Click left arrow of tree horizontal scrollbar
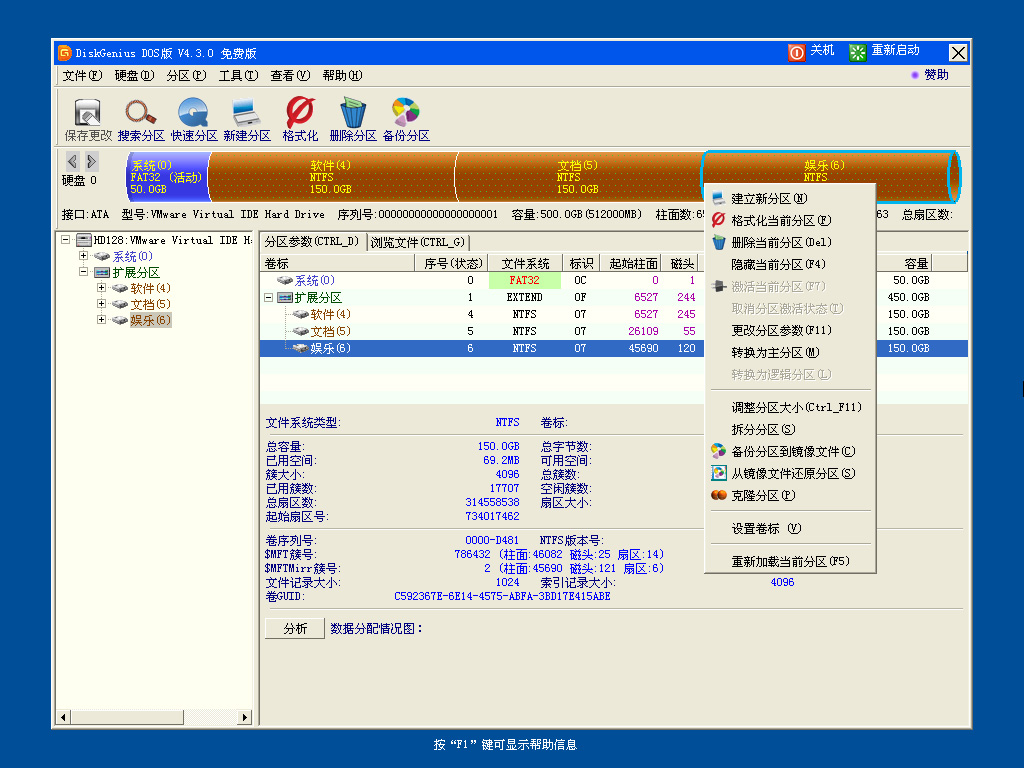Screen dimensions: 1024x768 click(x=63, y=717)
